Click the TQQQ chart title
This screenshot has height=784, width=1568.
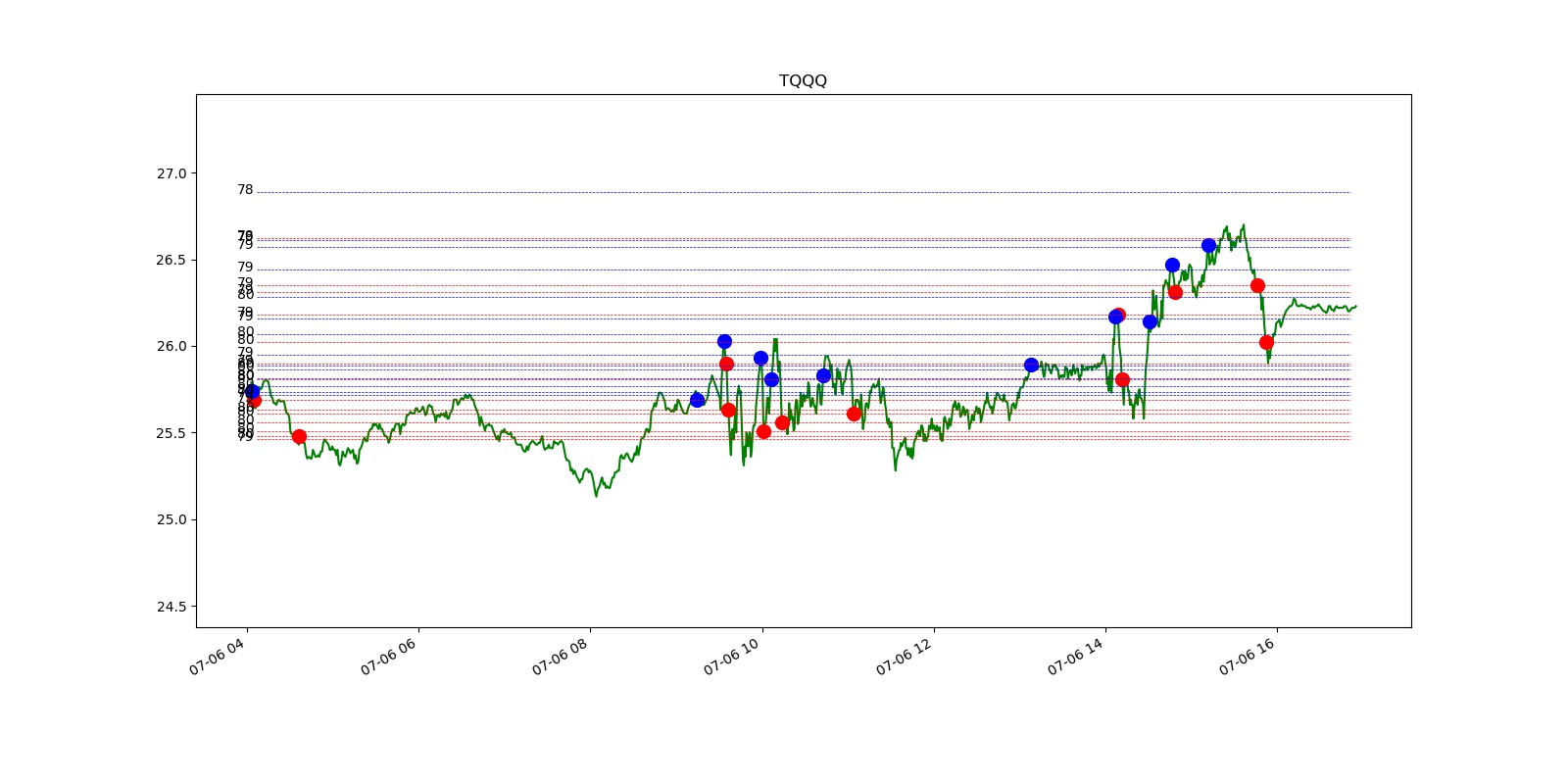(x=803, y=80)
